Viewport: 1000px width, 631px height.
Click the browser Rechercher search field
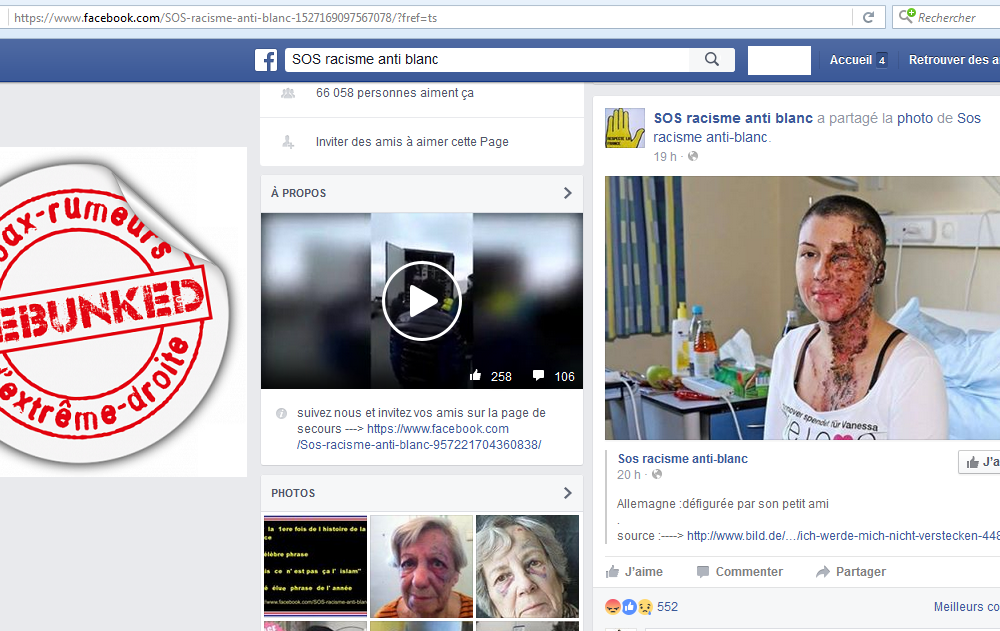[947, 17]
